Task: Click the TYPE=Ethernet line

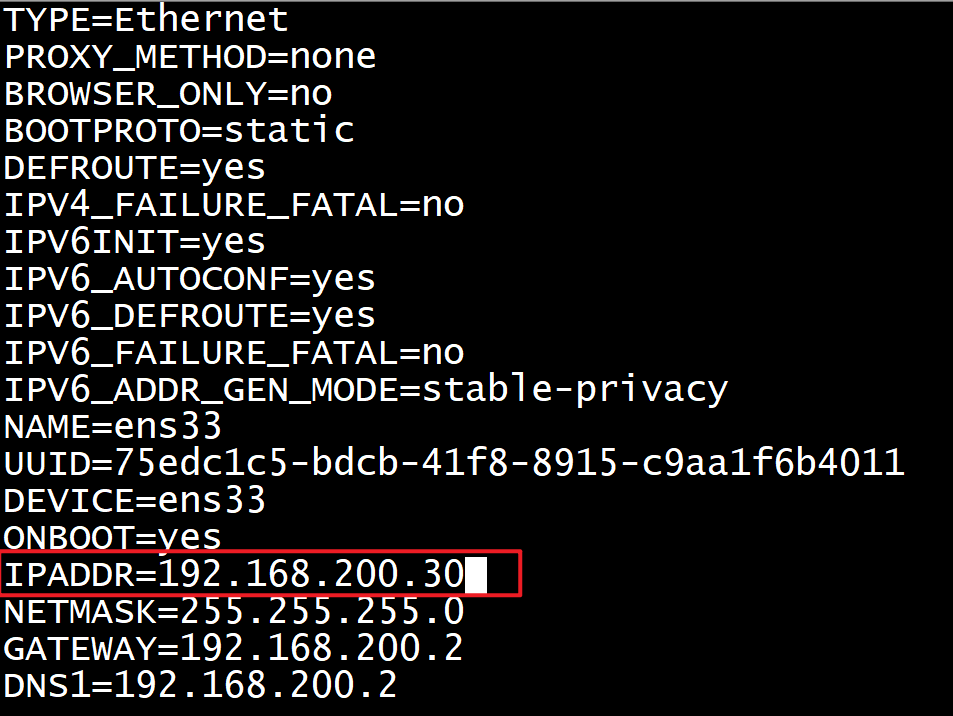Action: tap(146, 19)
